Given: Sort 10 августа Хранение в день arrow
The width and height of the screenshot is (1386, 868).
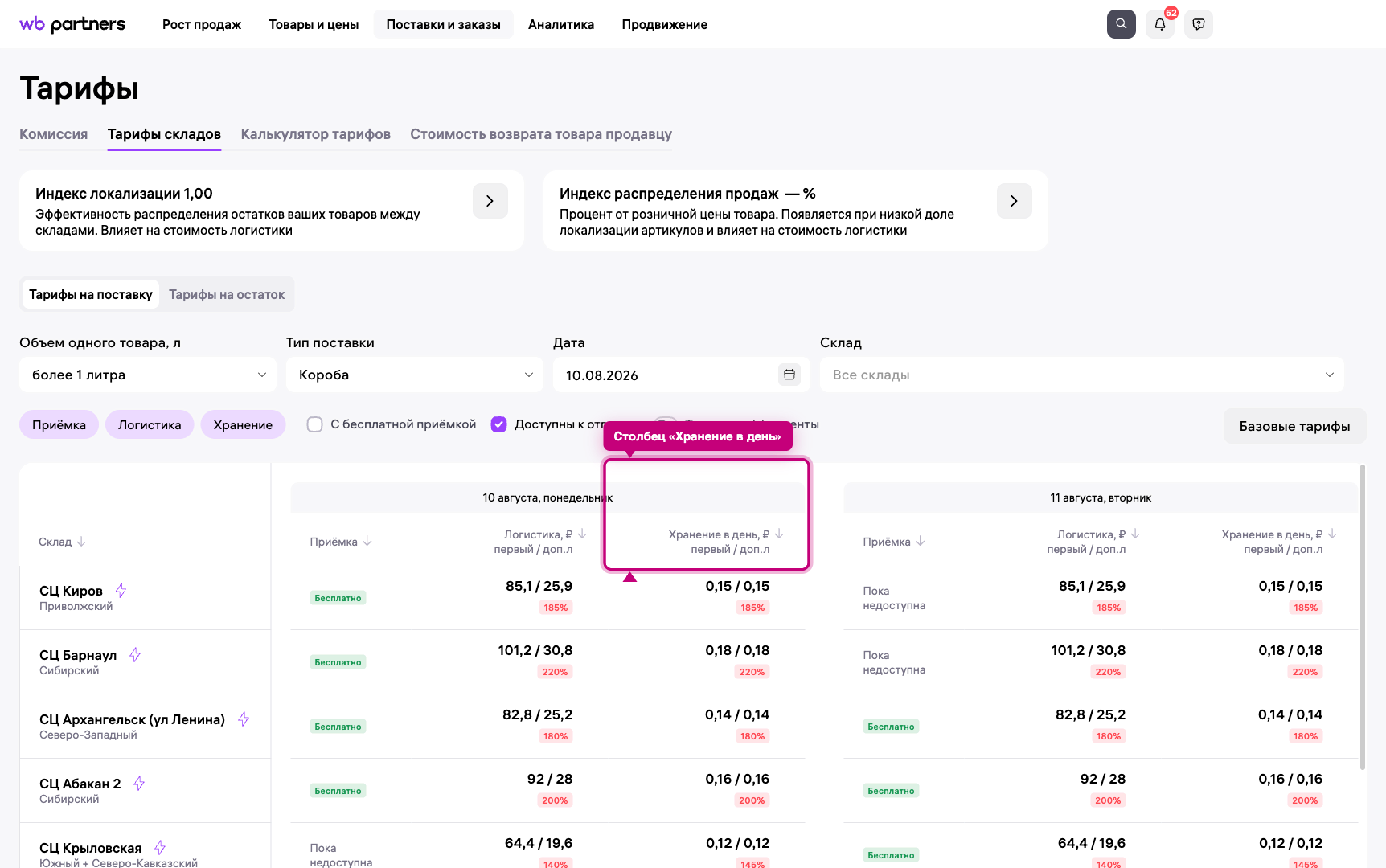Looking at the screenshot, I should click(779, 534).
